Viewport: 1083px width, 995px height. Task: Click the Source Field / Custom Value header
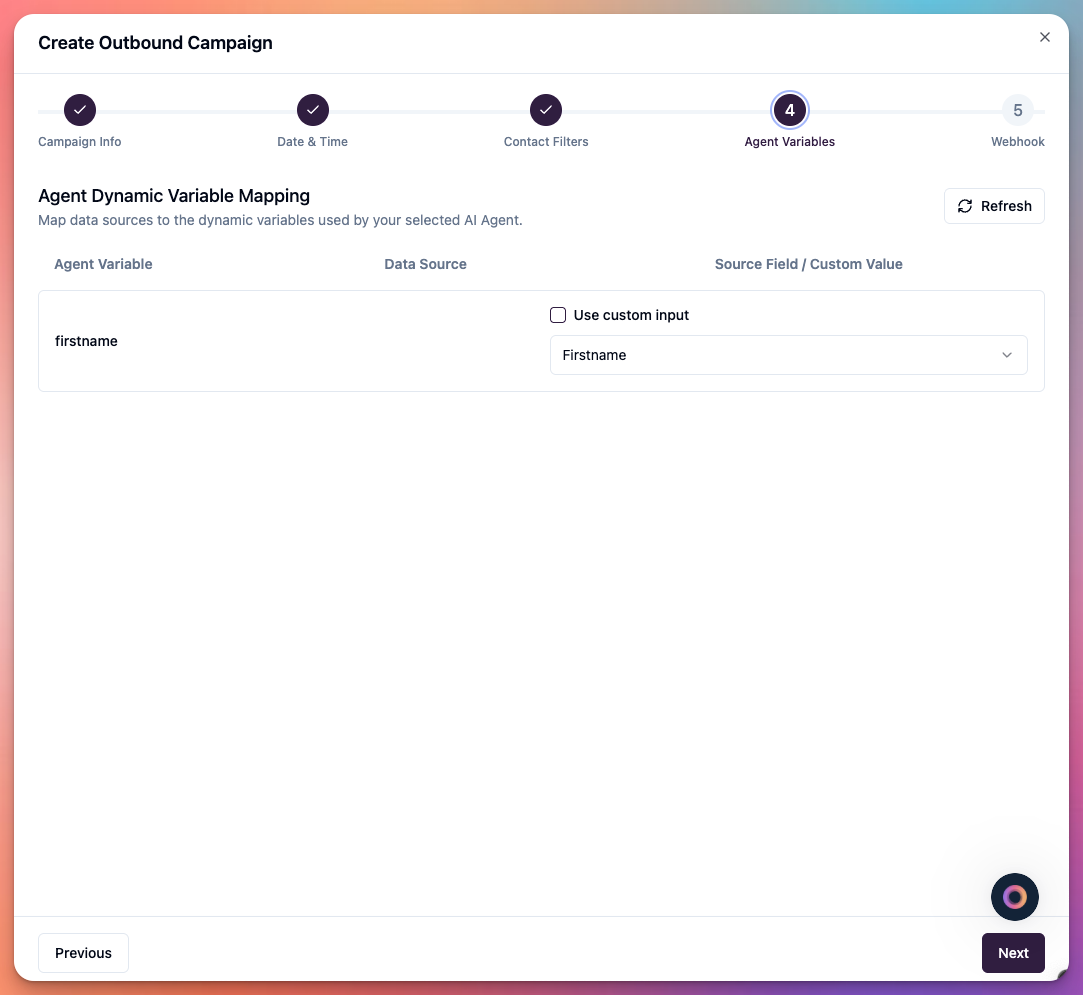(808, 264)
